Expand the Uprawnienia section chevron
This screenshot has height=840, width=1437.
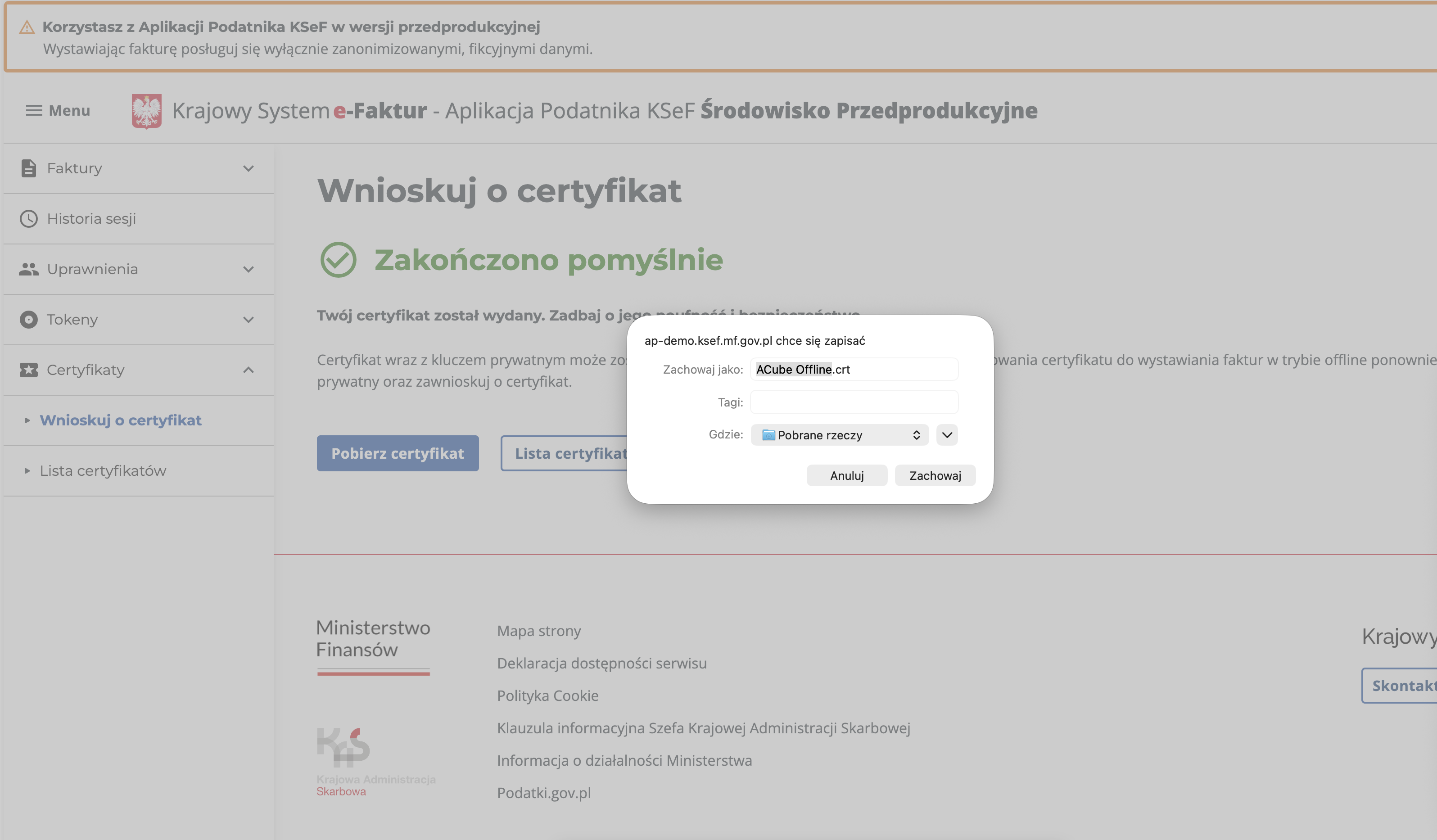coord(248,269)
